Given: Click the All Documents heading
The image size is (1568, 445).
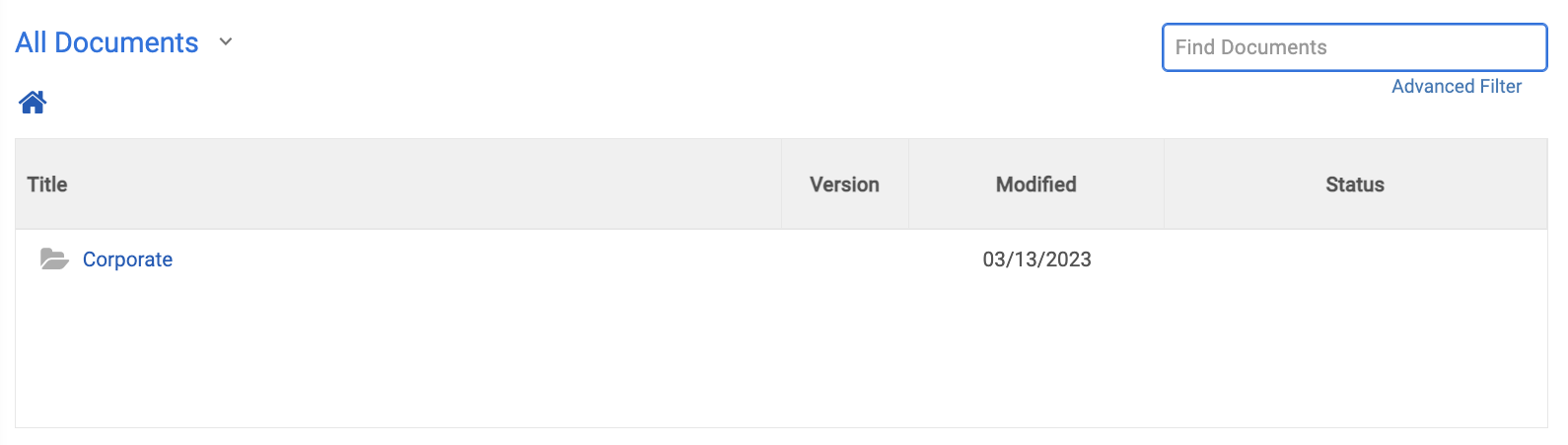Looking at the screenshot, I should click(107, 42).
